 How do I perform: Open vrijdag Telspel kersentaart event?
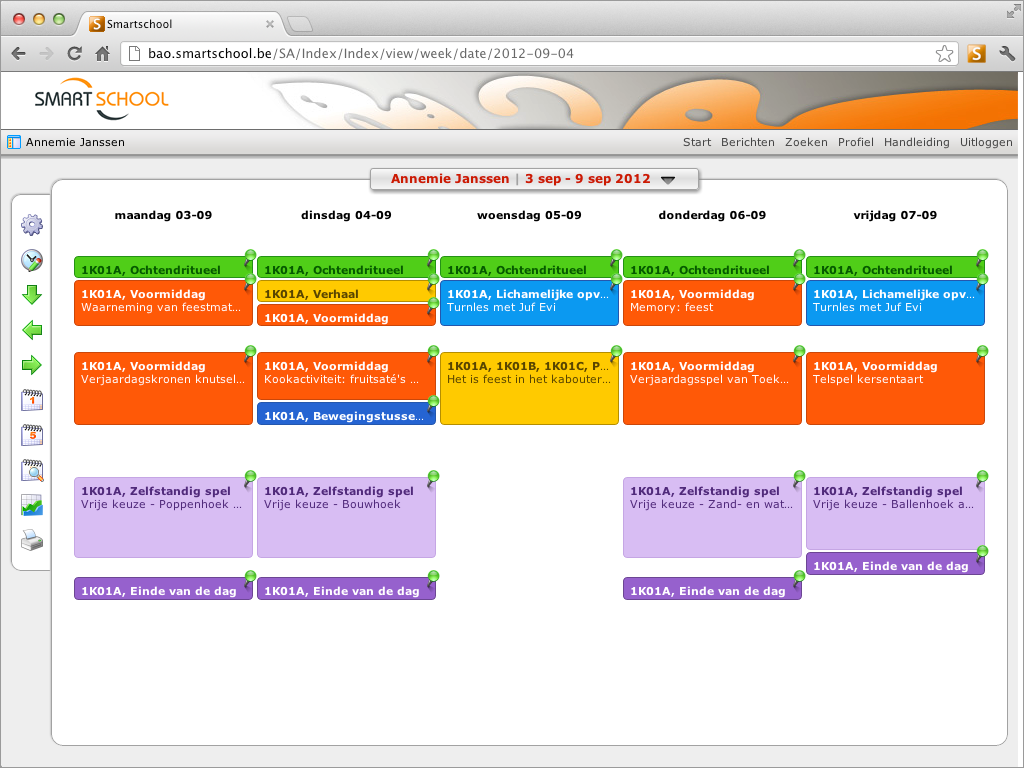(x=895, y=389)
